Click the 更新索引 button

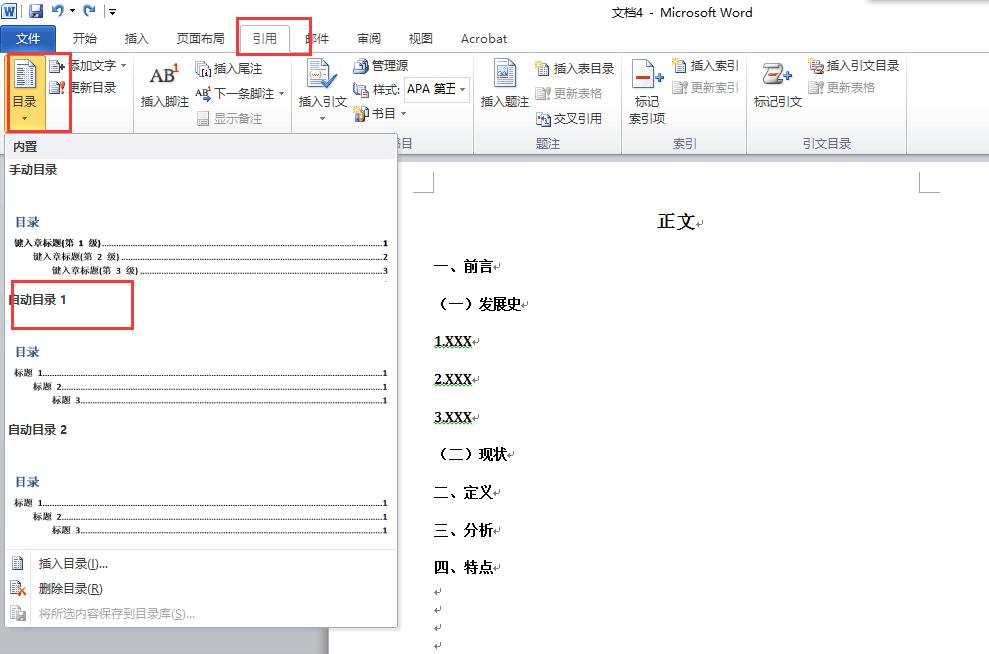point(705,88)
